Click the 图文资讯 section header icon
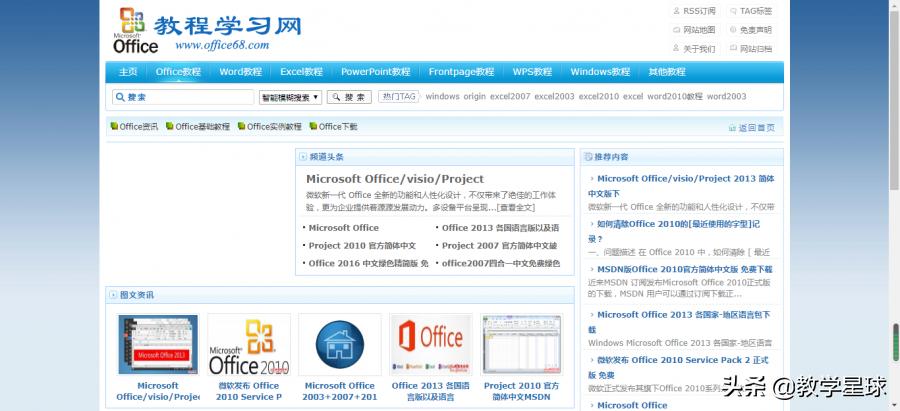This screenshot has width=900, height=411. (114, 295)
